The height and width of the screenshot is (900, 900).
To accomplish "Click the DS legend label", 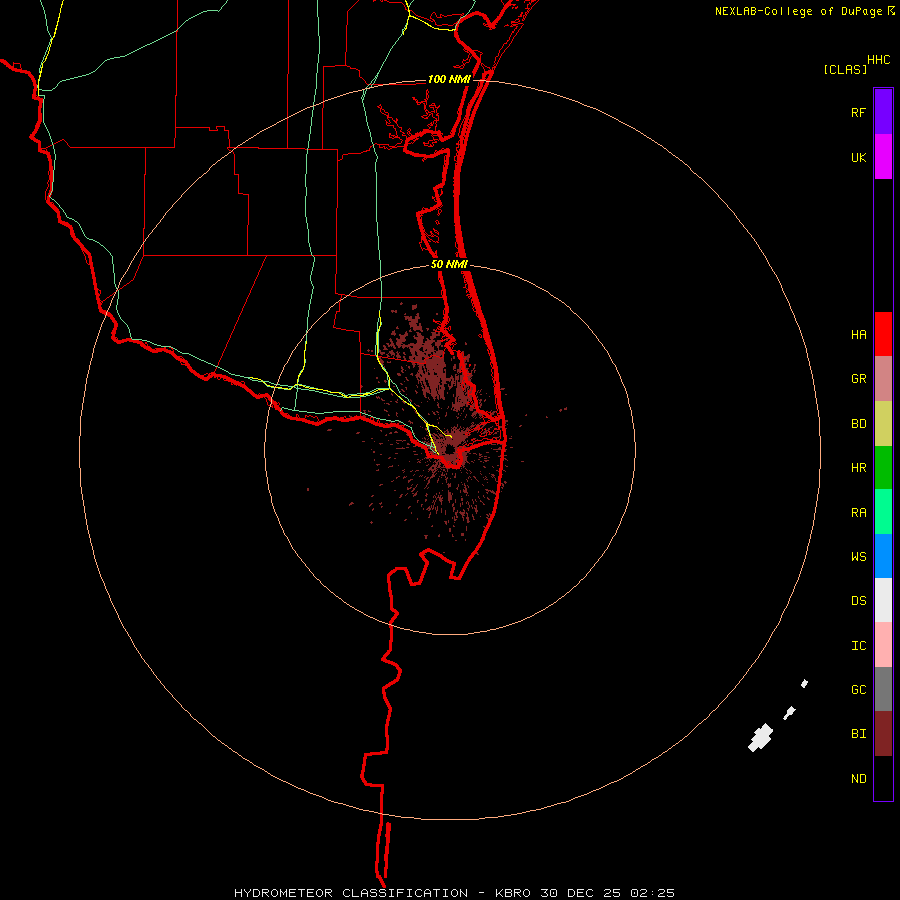I will pos(858,601).
